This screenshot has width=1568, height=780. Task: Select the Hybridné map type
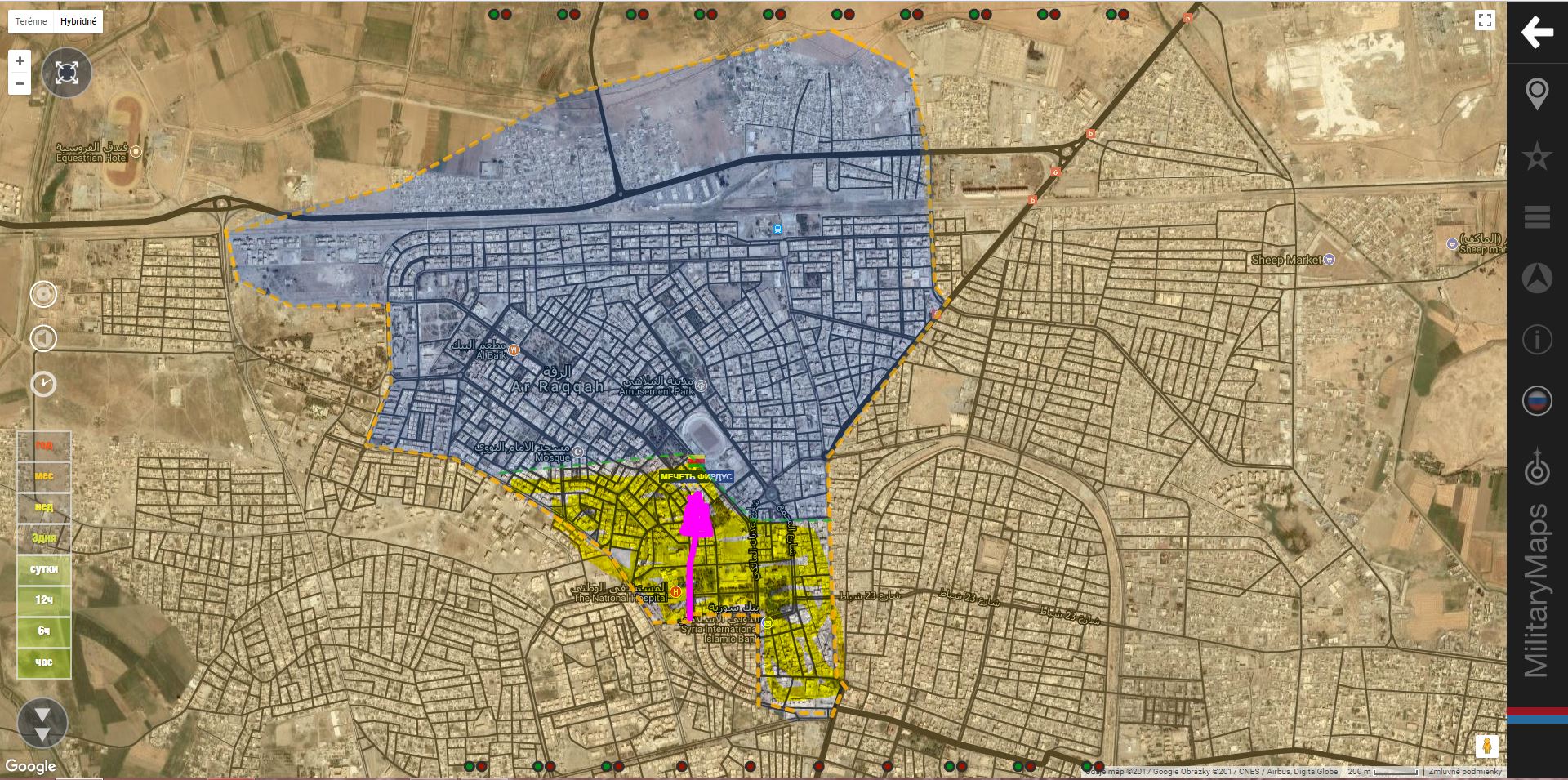point(78,21)
